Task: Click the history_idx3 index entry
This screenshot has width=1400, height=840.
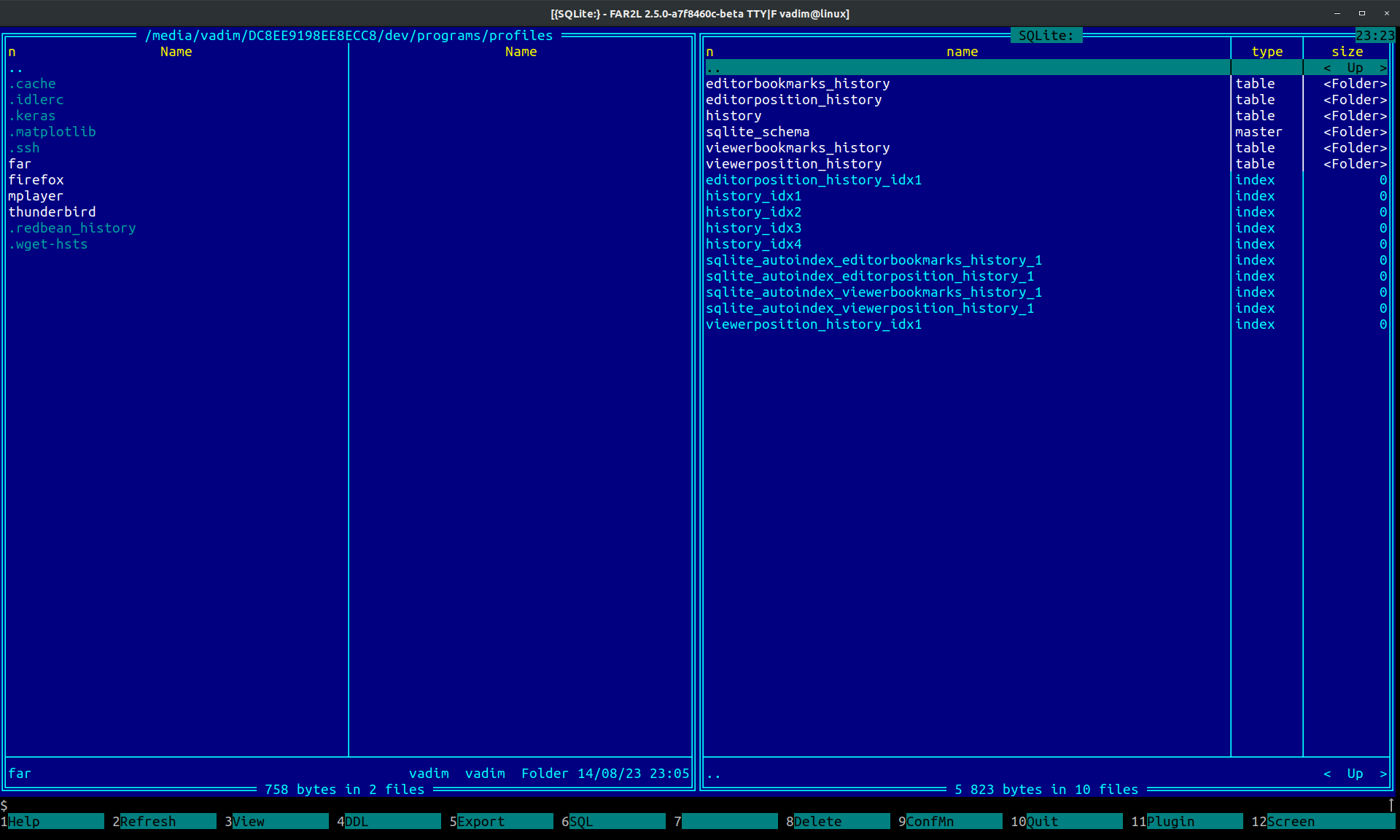Action: pos(753,228)
